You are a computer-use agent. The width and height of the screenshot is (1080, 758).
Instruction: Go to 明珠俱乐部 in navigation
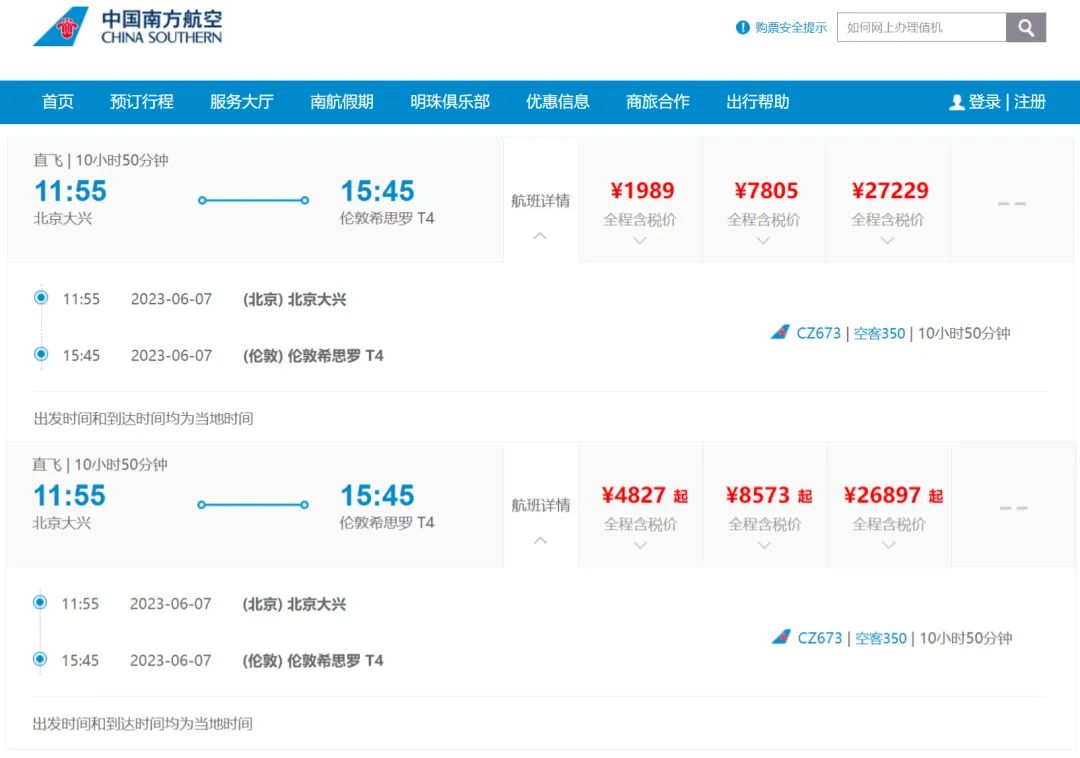click(450, 102)
